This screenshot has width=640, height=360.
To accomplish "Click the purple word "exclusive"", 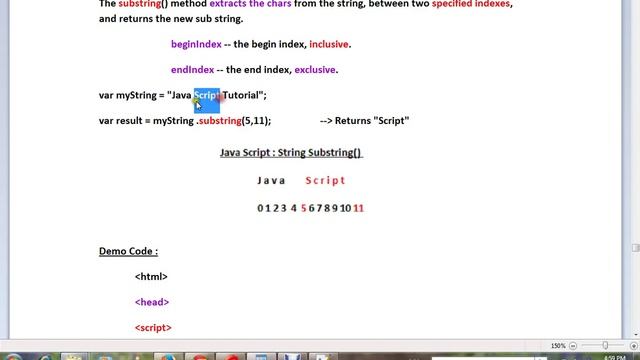I will [315, 70].
